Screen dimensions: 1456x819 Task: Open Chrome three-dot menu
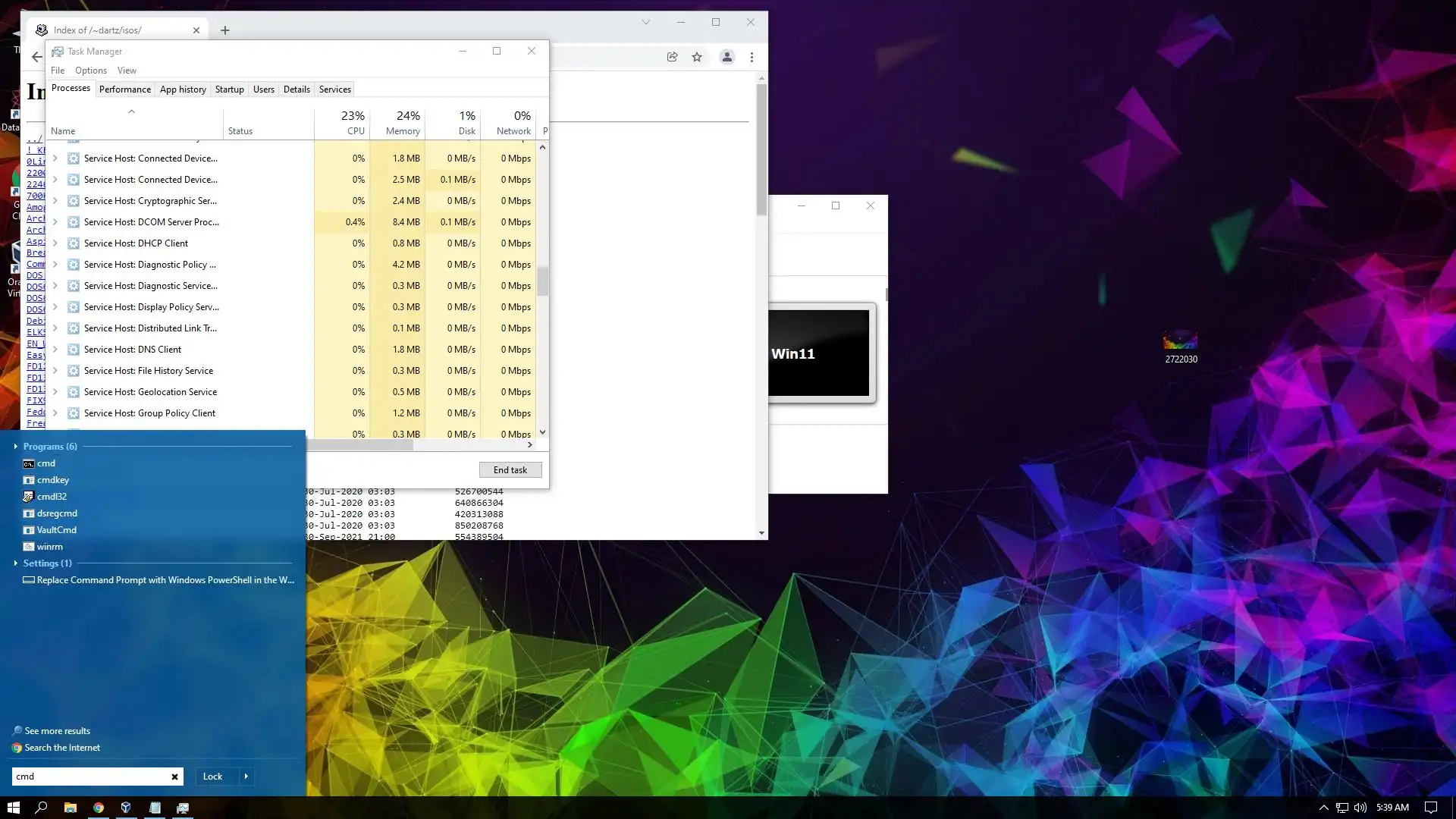click(x=752, y=57)
